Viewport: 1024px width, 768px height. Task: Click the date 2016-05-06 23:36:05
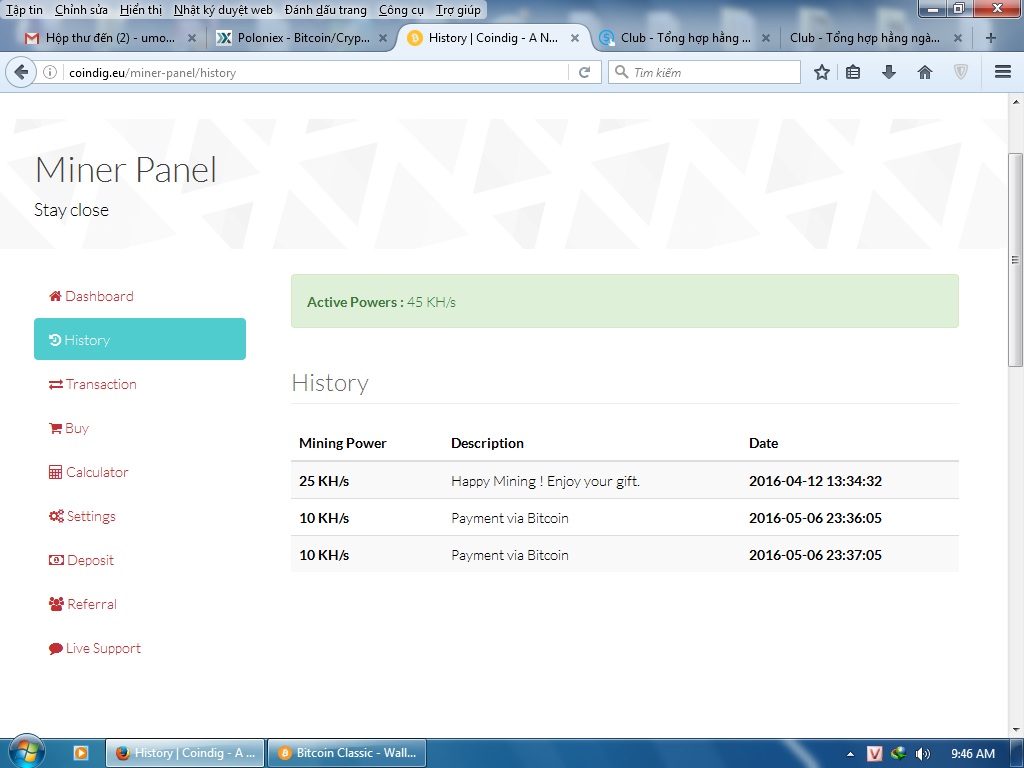815,519
